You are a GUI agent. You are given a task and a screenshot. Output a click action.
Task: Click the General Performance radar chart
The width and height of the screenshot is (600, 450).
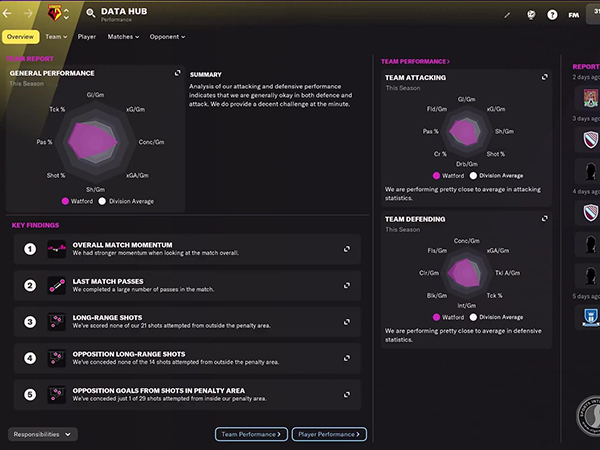pyautogui.click(x=95, y=142)
